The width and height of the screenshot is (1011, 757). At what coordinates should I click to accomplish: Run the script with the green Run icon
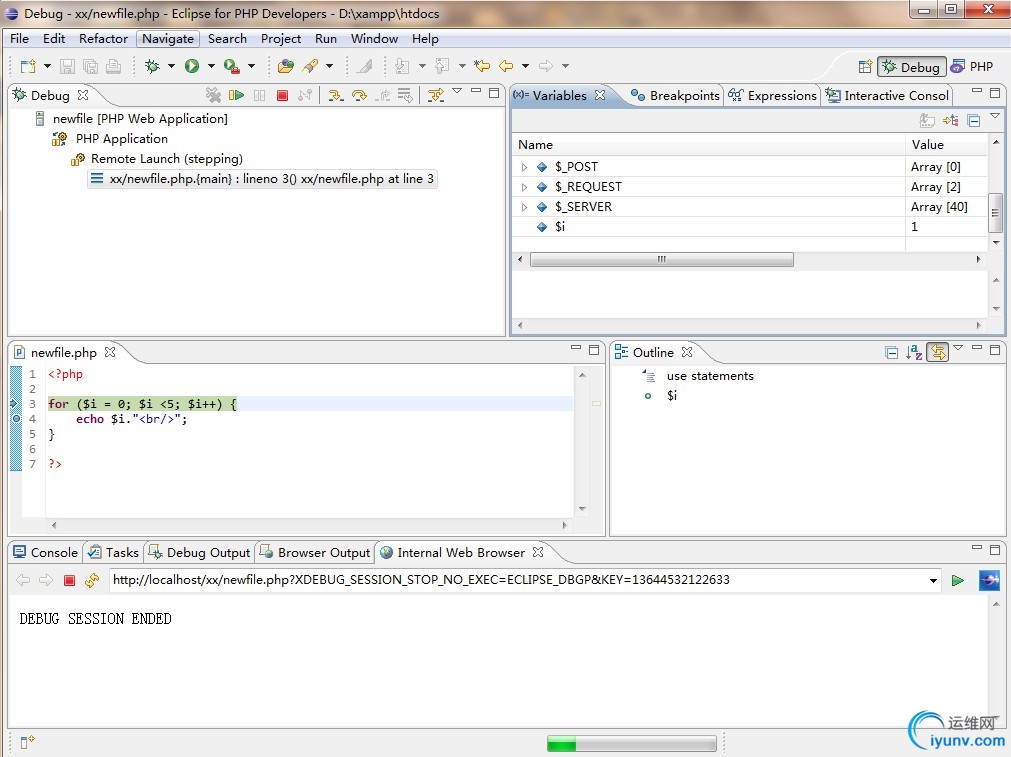coord(191,66)
